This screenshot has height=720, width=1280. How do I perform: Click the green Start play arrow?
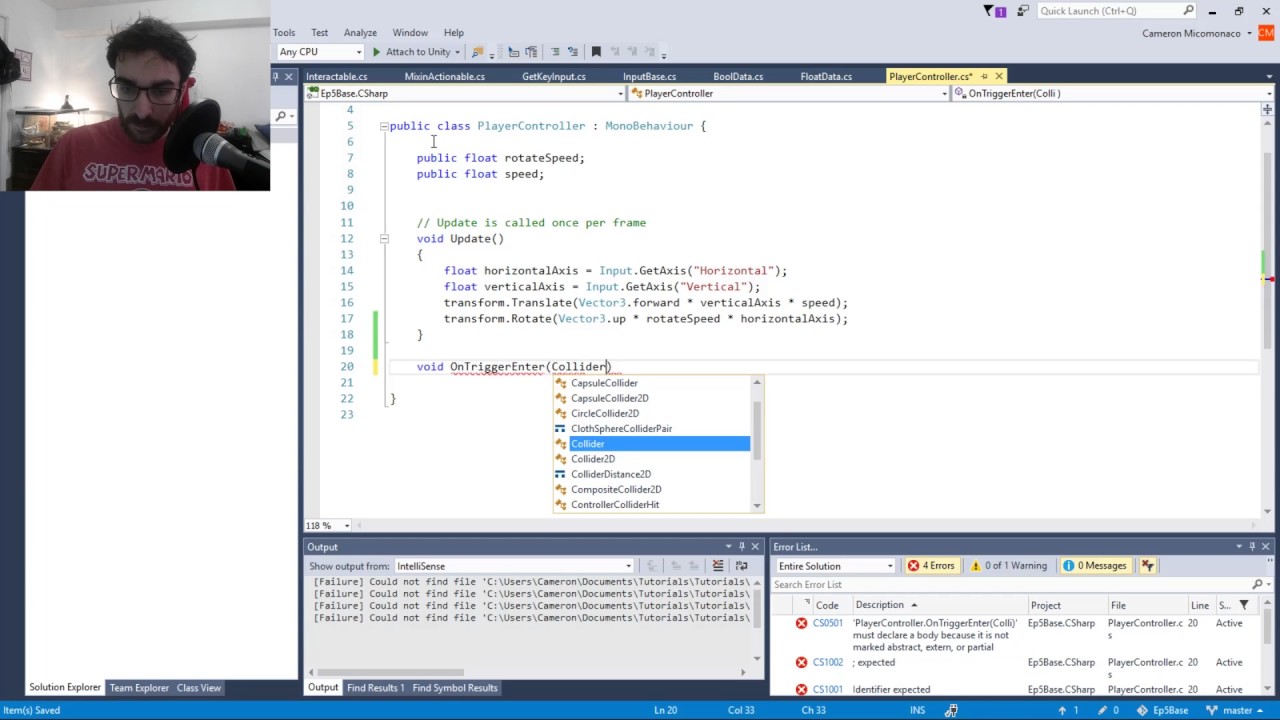click(x=376, y=52)
